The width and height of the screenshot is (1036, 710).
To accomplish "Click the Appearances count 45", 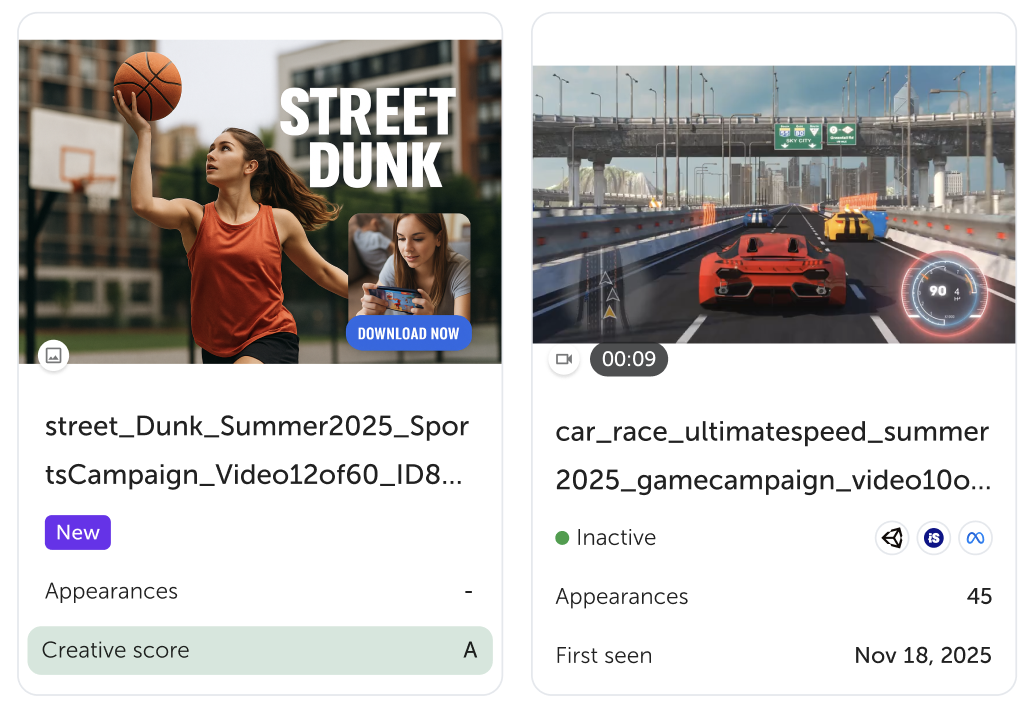I will (979, 597).
